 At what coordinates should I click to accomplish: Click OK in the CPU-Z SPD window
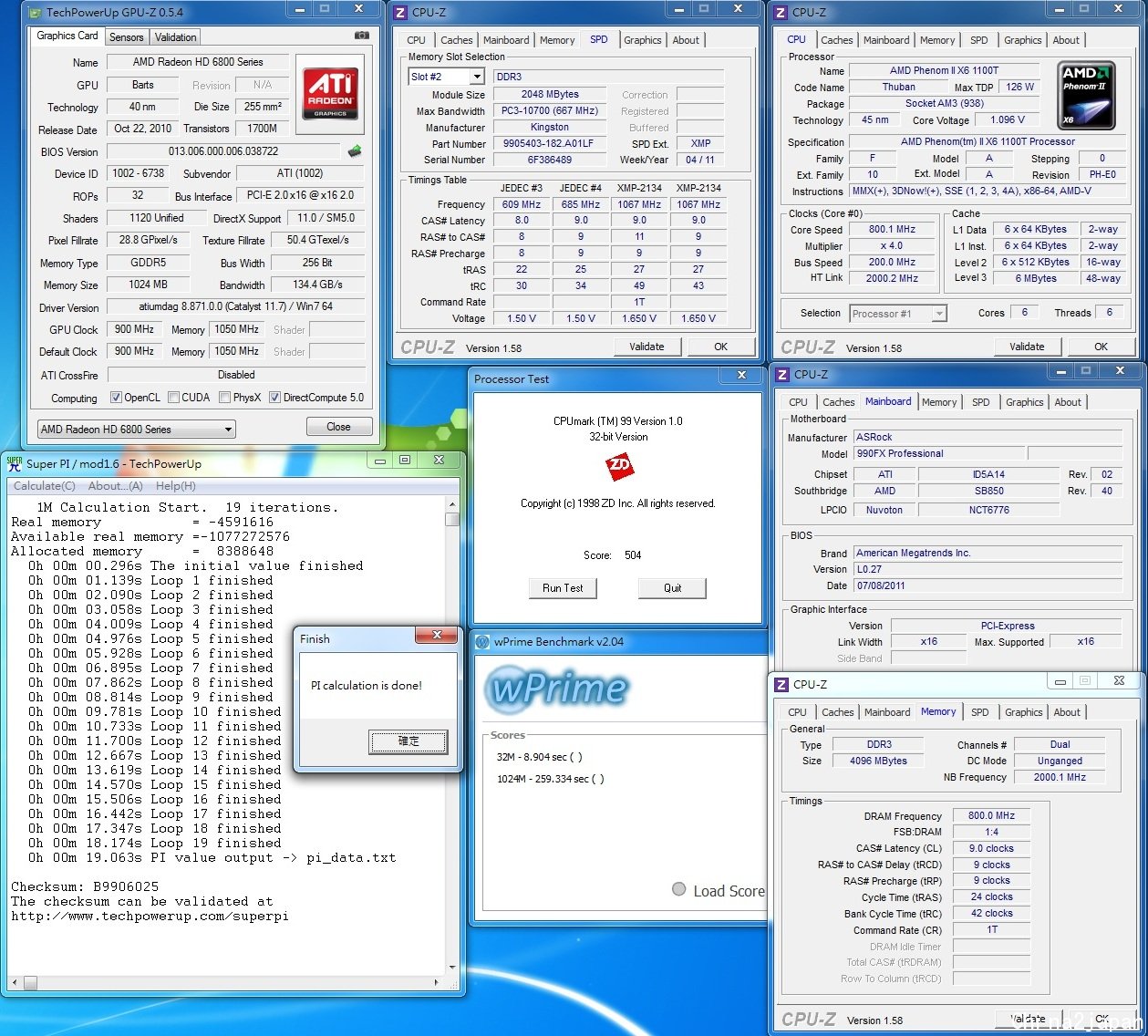coord(721,347)
